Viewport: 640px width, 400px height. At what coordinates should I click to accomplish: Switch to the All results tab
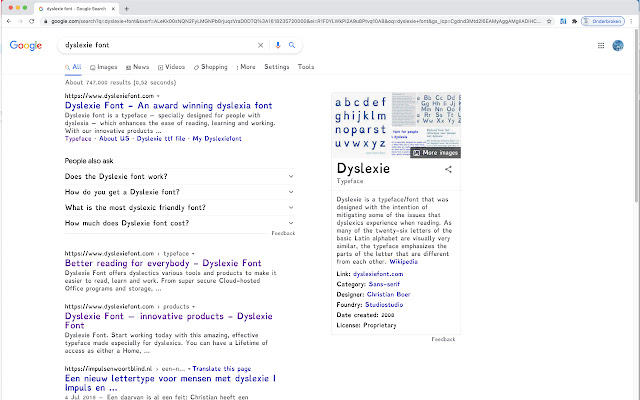pos(73,67)
